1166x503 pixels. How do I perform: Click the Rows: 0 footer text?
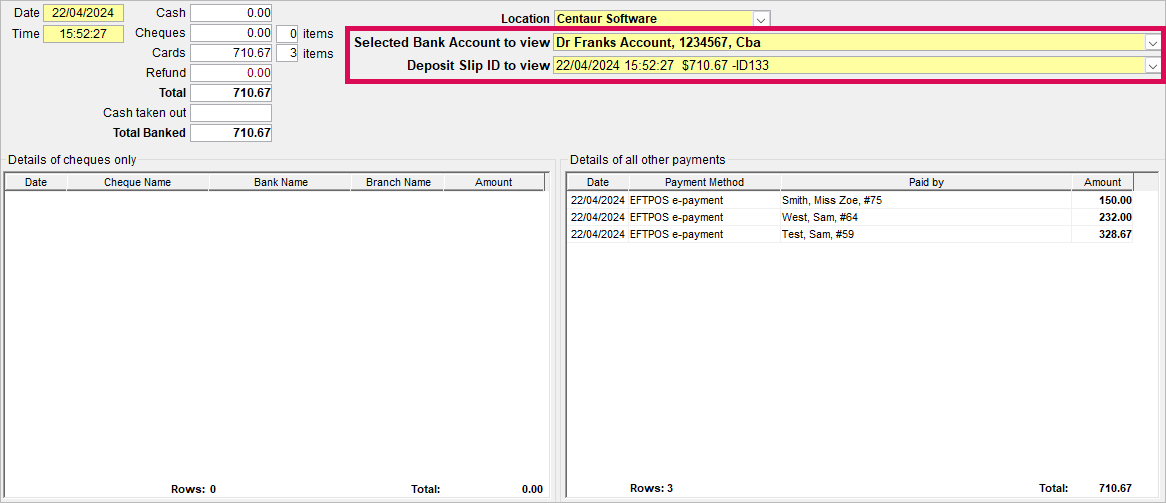192,490
